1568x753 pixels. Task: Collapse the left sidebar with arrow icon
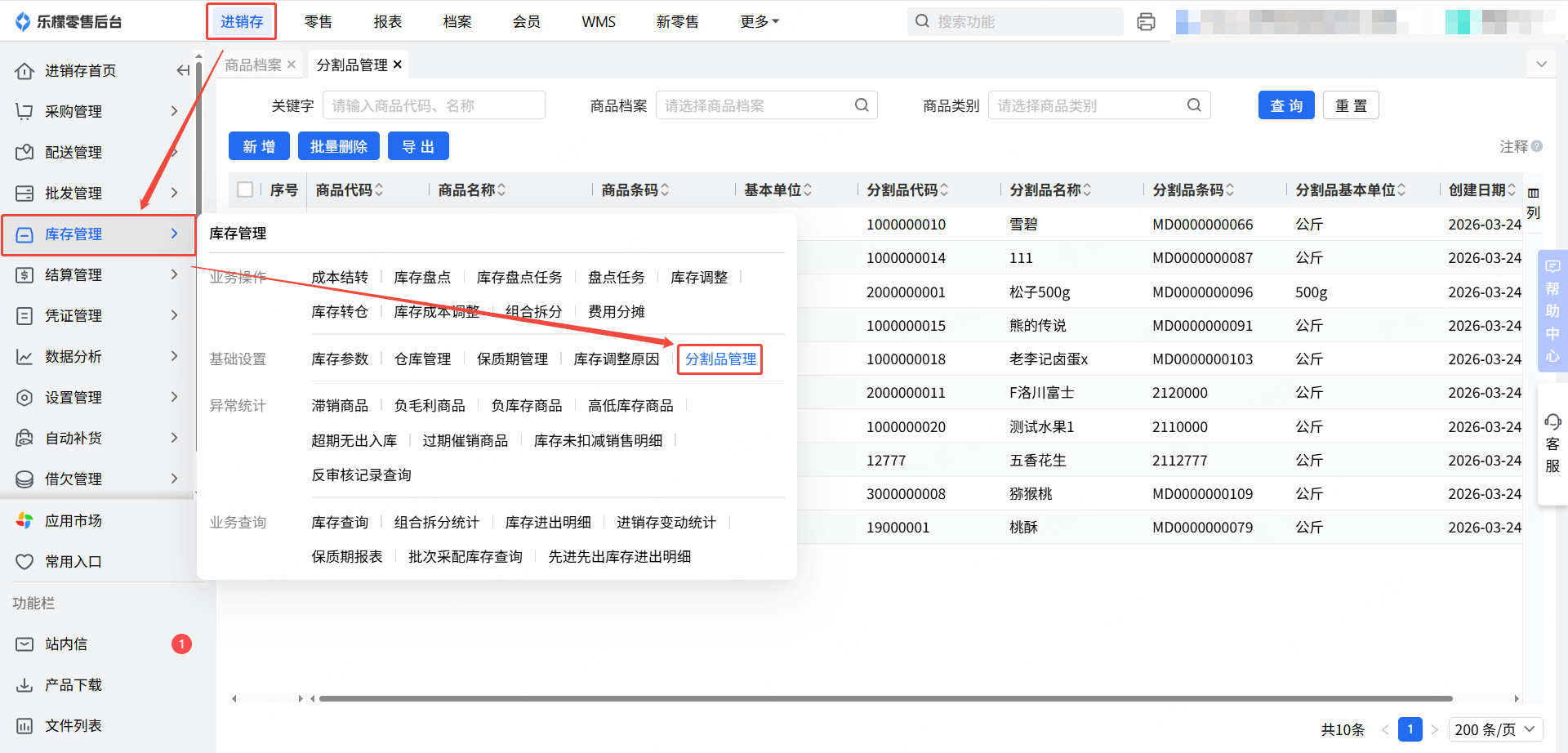183,71
